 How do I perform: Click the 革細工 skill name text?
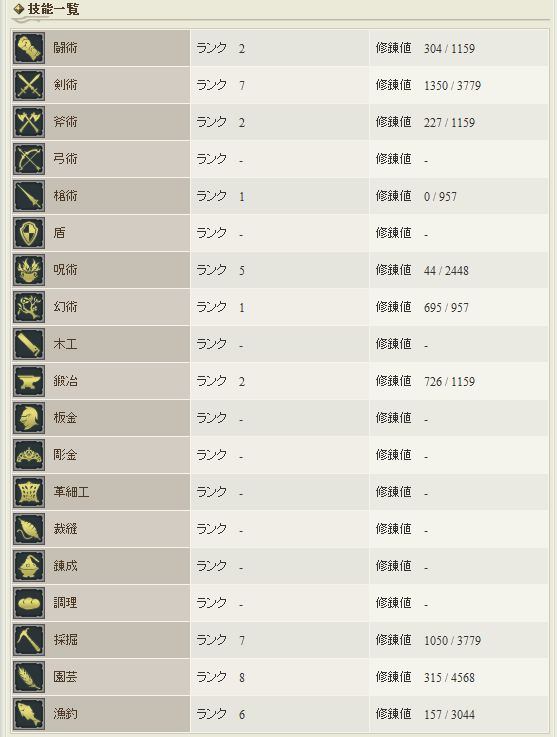click(x=71, y=492)
